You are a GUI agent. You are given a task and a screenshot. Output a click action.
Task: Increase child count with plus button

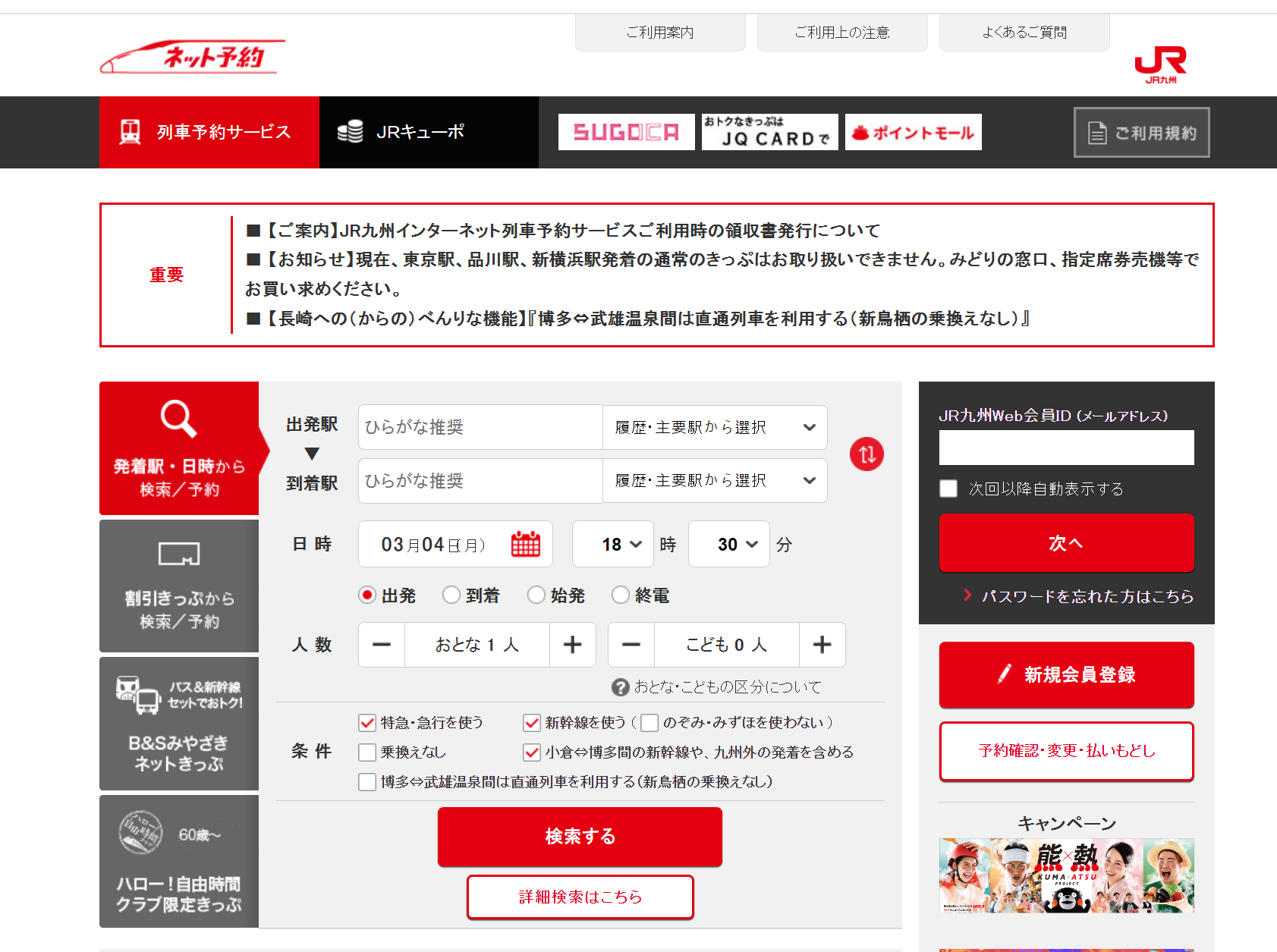(822, 645)
